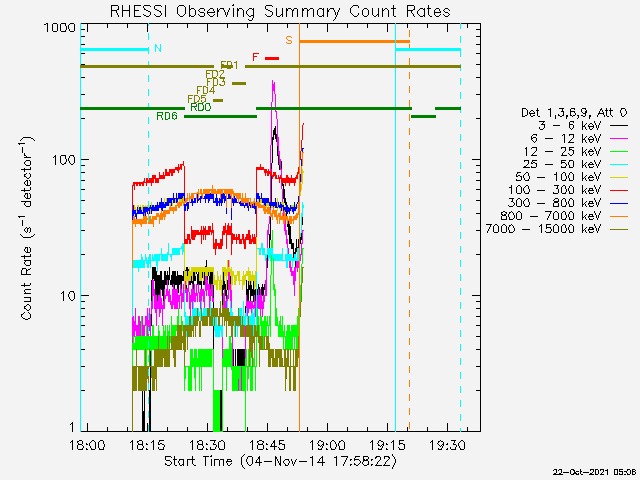The width and height of the screenshot is (640, 480).
Task: Click the magenta line swatch for 6 - 12 keV
Action: pos(619,139)
